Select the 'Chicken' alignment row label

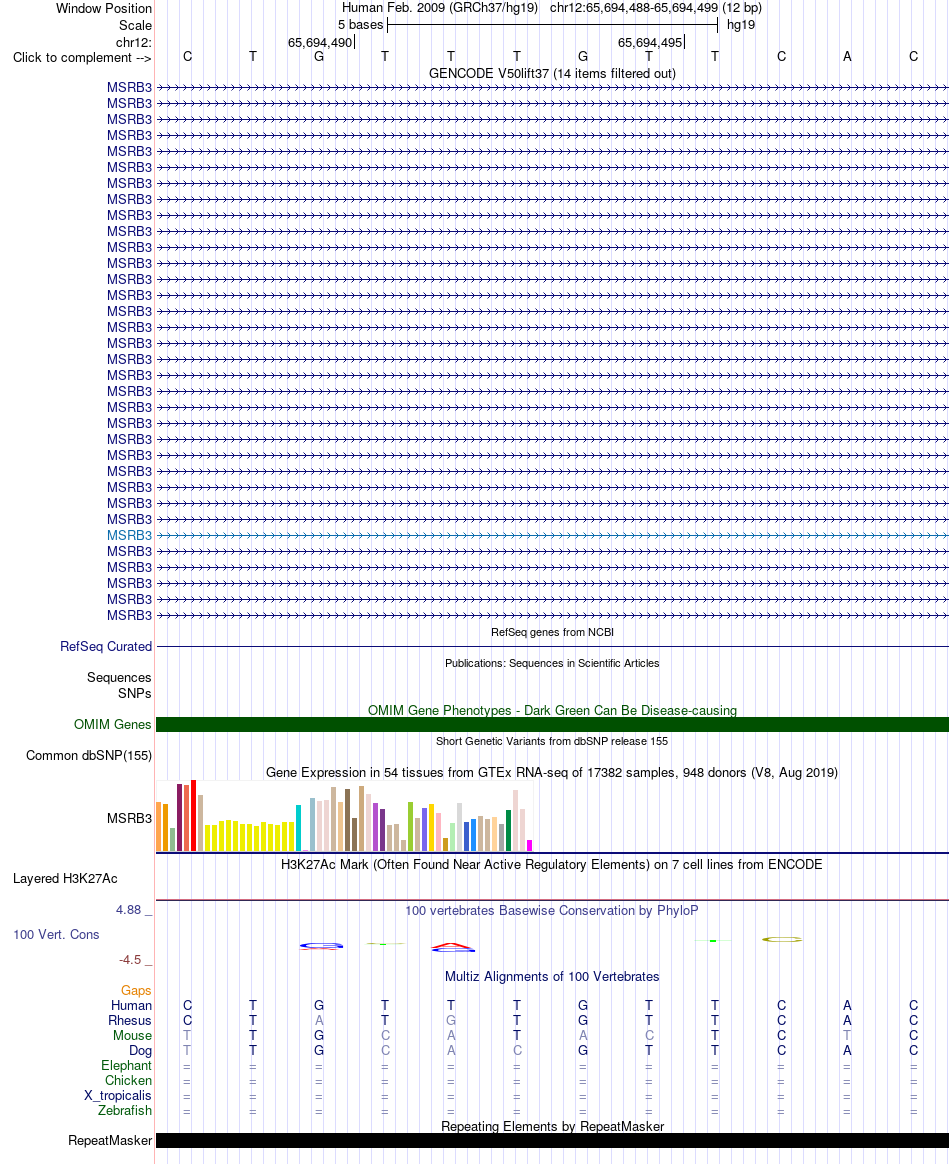pyautogui.click(x=128, y=1081)
